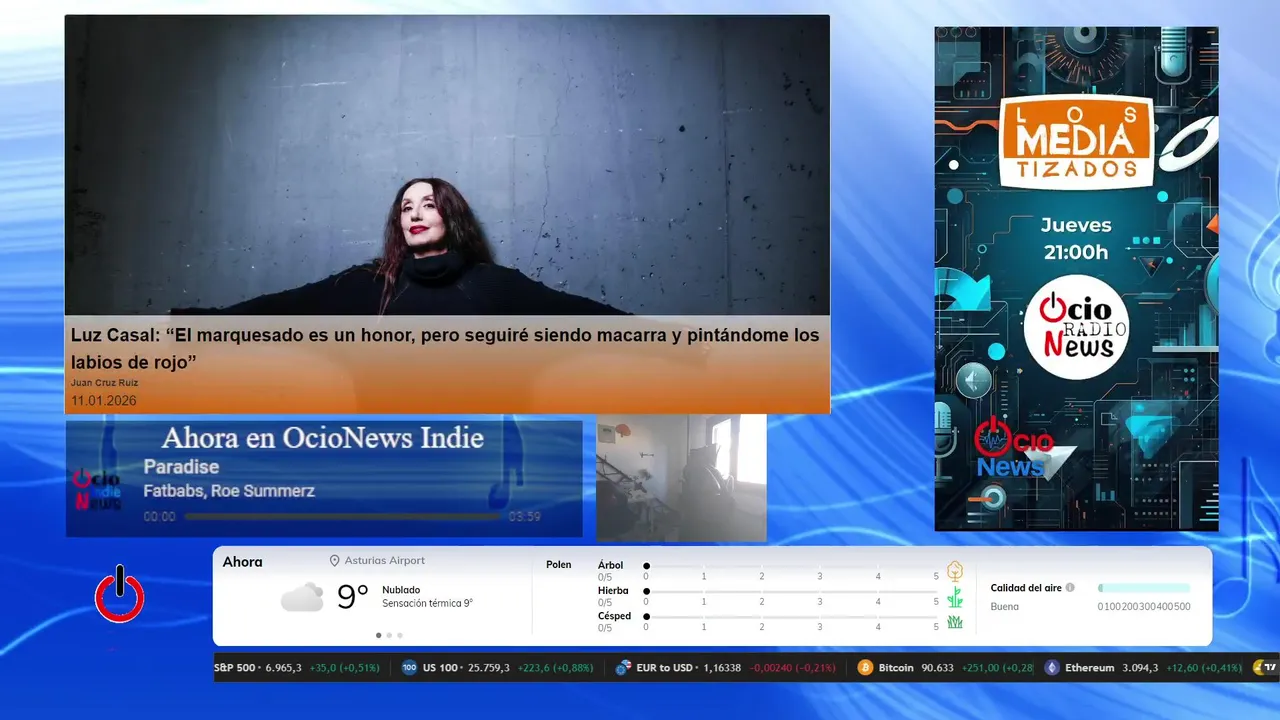This screenshot has width=1280, height=720.
Task: Click the Césped lawn pollen icon
Action: (955, 622)
